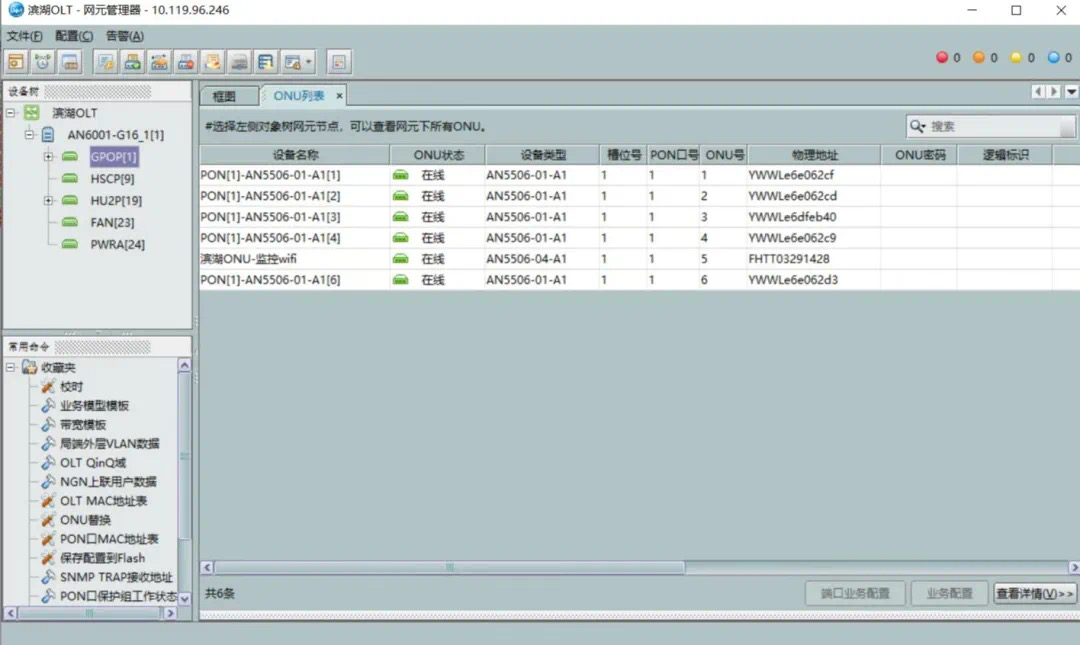
Task: Click the device-with-red-mark toolbar icon
Action: 186,62
